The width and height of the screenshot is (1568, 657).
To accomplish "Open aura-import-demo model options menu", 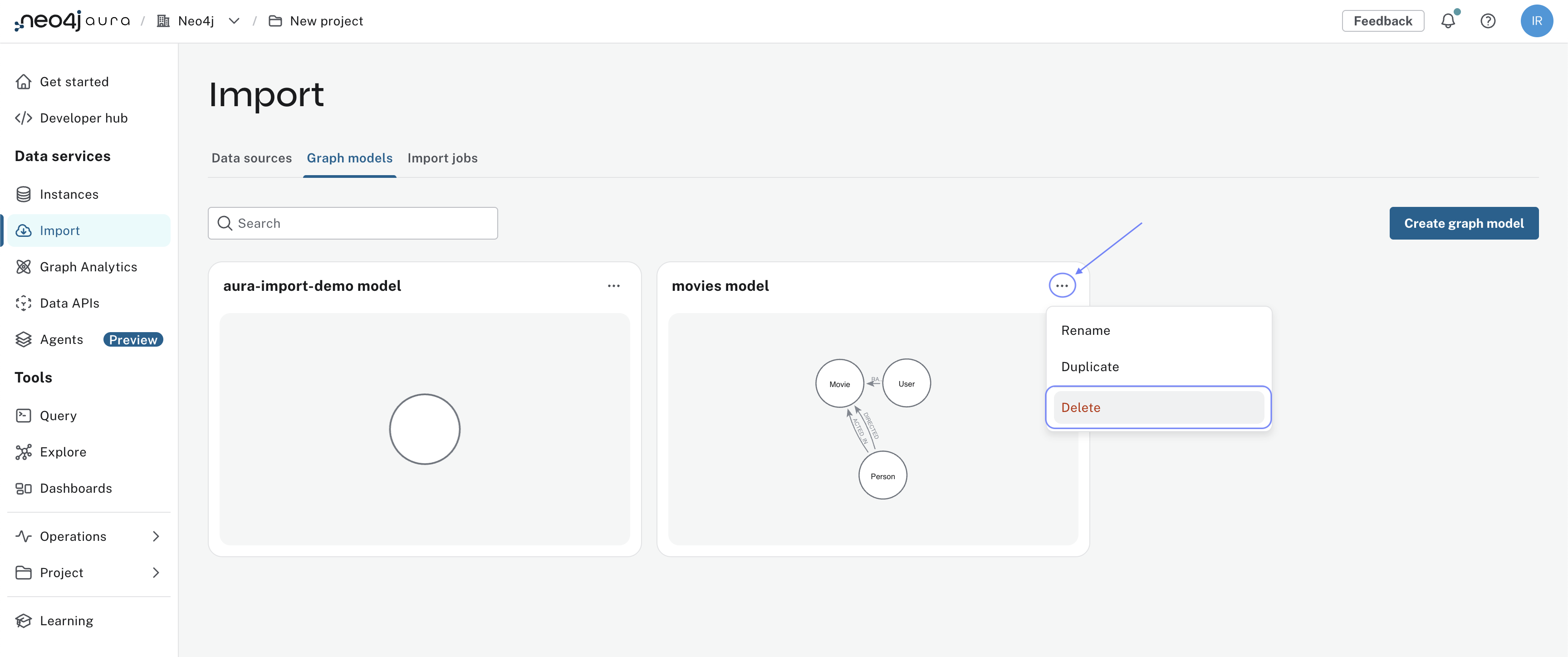I will [613, 285].
